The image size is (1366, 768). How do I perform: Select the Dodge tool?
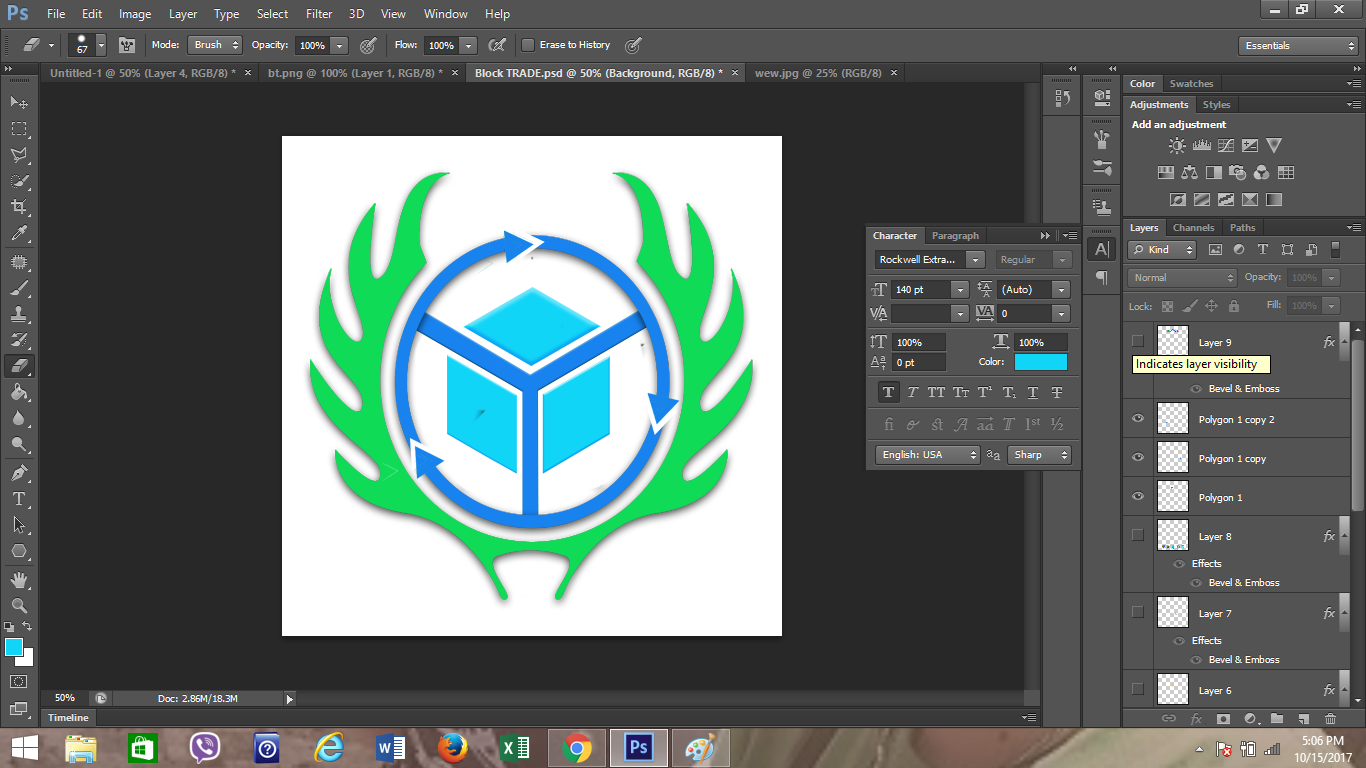(19, 444)
